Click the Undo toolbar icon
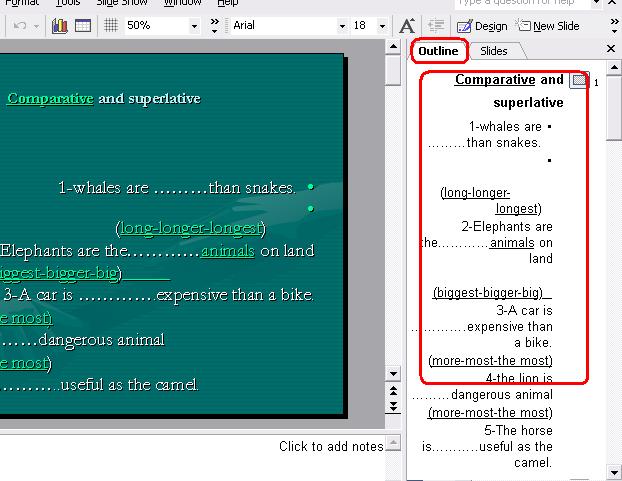The height and width of the screenshot is (481, 622). click(20, 26)
